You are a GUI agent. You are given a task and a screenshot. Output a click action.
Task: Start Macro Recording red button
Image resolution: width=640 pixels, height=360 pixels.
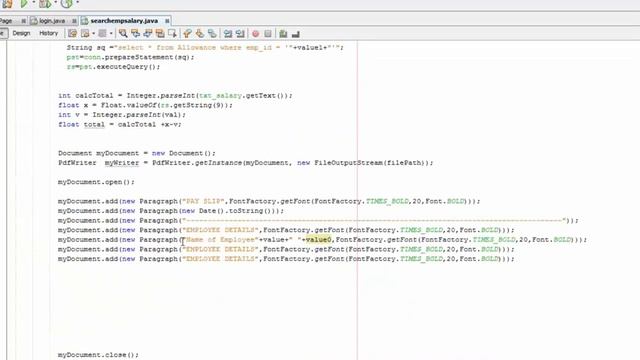(x=256, y=33)
